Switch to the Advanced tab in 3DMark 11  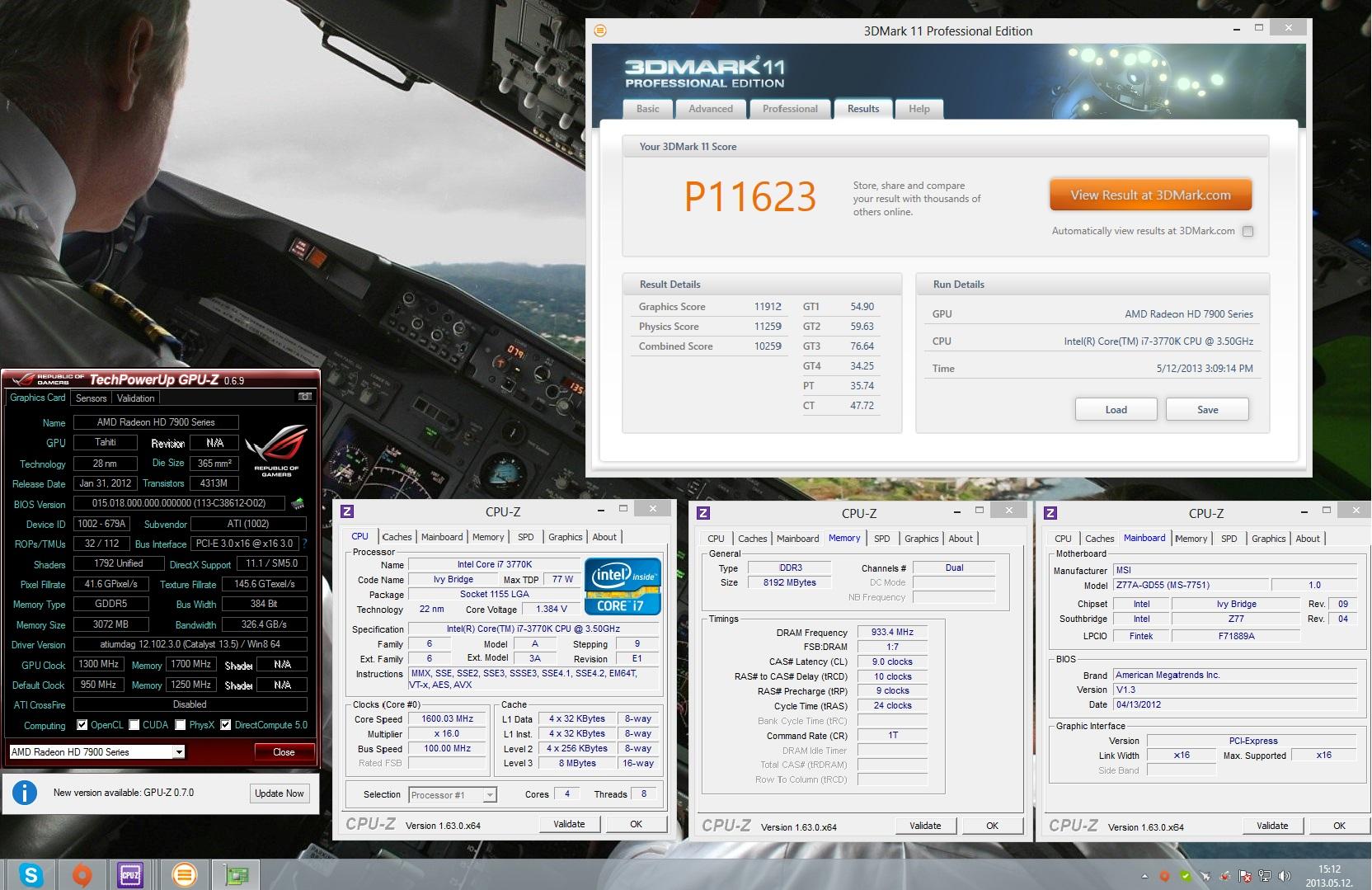pos(711,109)
